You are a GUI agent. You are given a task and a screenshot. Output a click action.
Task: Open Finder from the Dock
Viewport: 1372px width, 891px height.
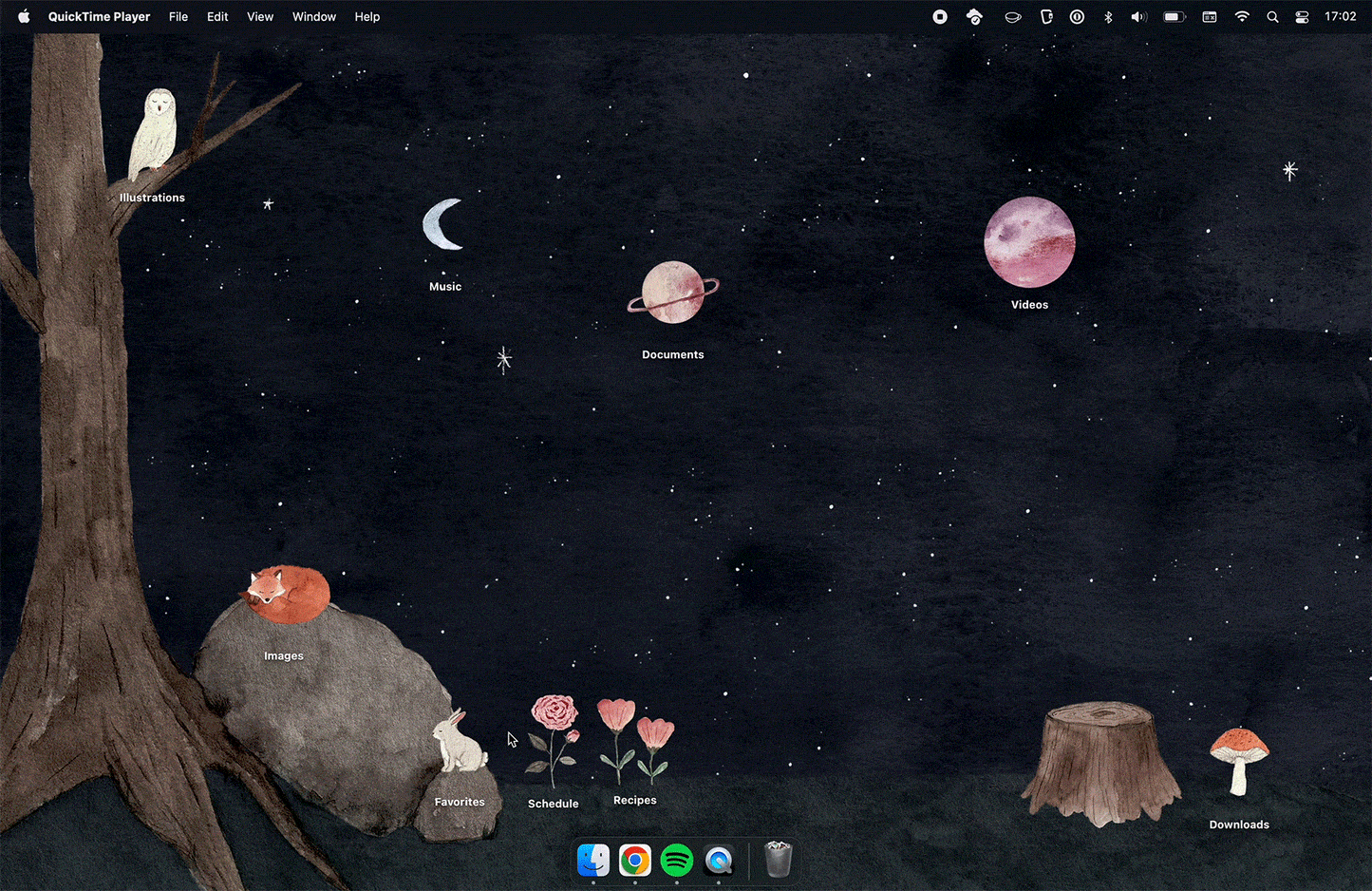(x=593, y=861)
